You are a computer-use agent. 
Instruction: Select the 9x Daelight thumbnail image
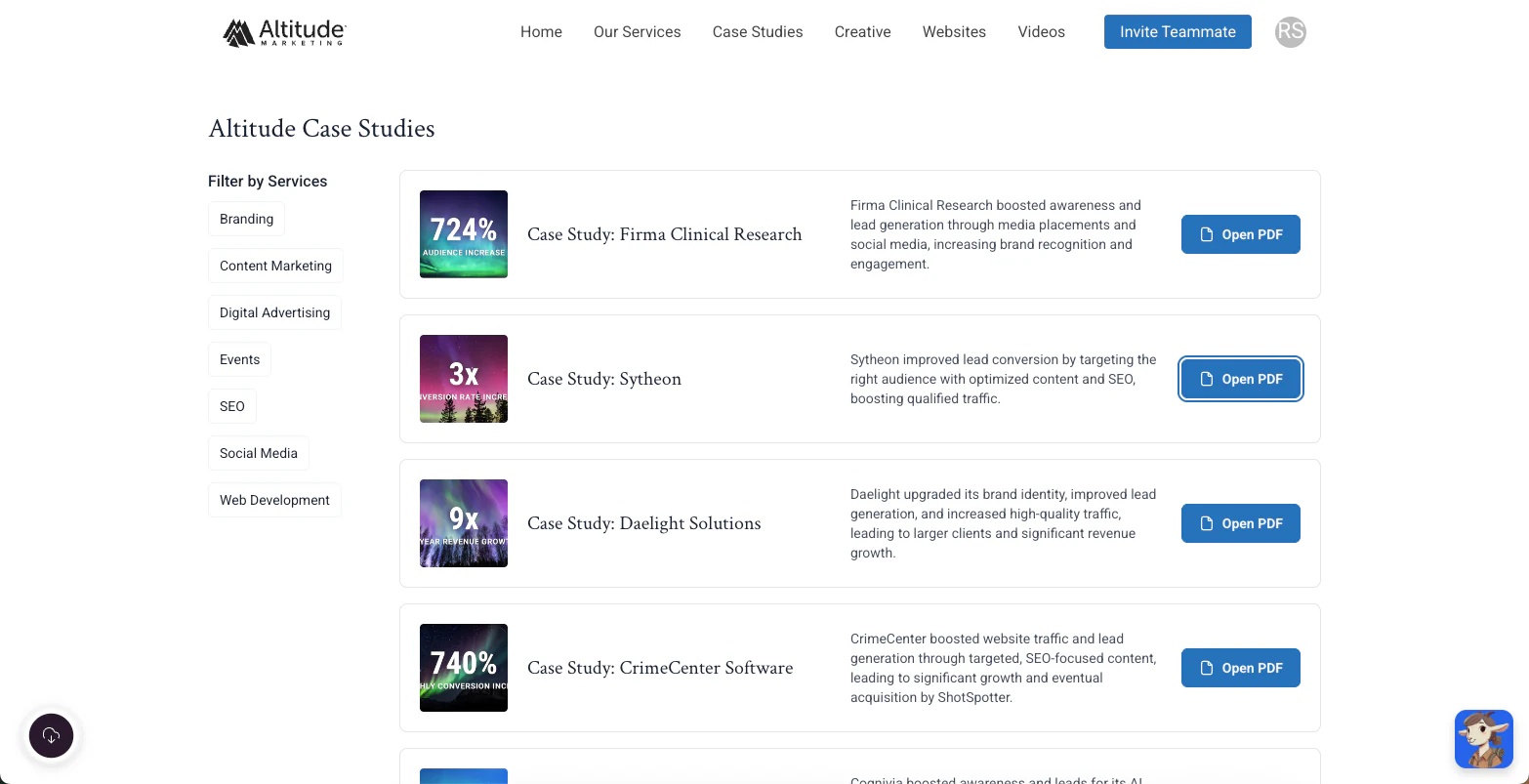[464, 523]
